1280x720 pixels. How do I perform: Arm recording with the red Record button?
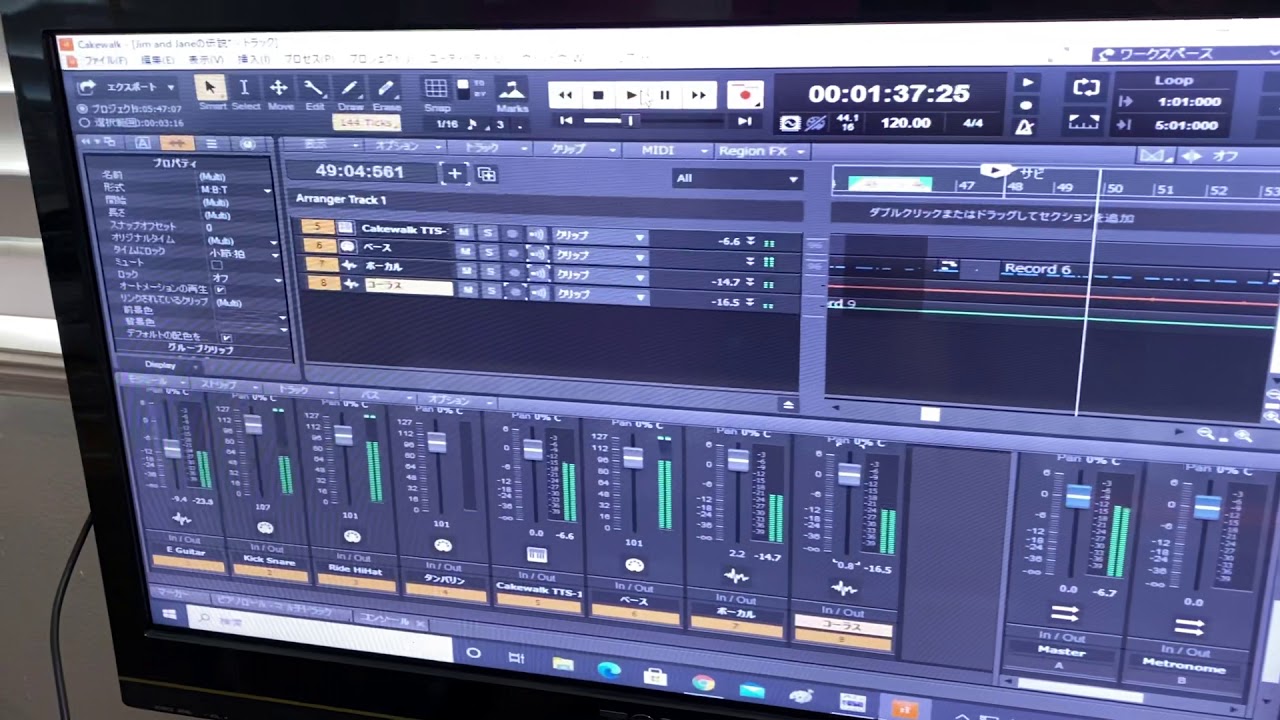(745, 96)
